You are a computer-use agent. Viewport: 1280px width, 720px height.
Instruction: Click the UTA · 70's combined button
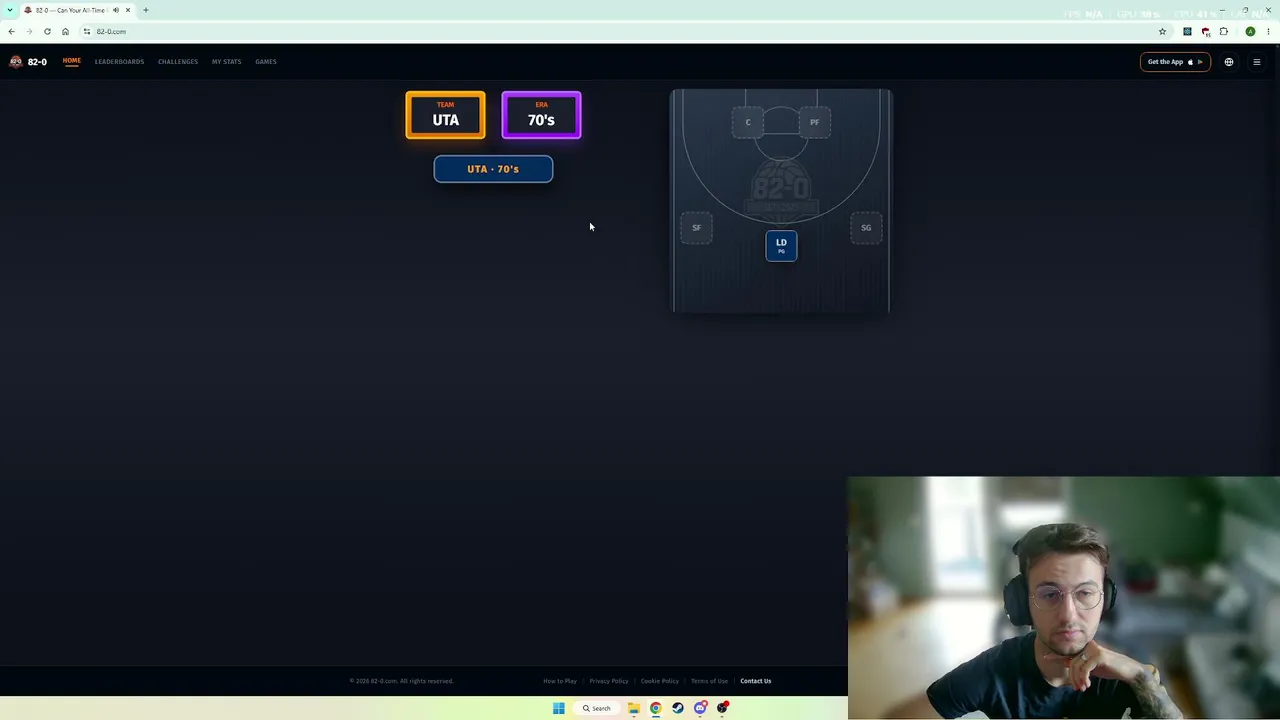coord(493,169)
